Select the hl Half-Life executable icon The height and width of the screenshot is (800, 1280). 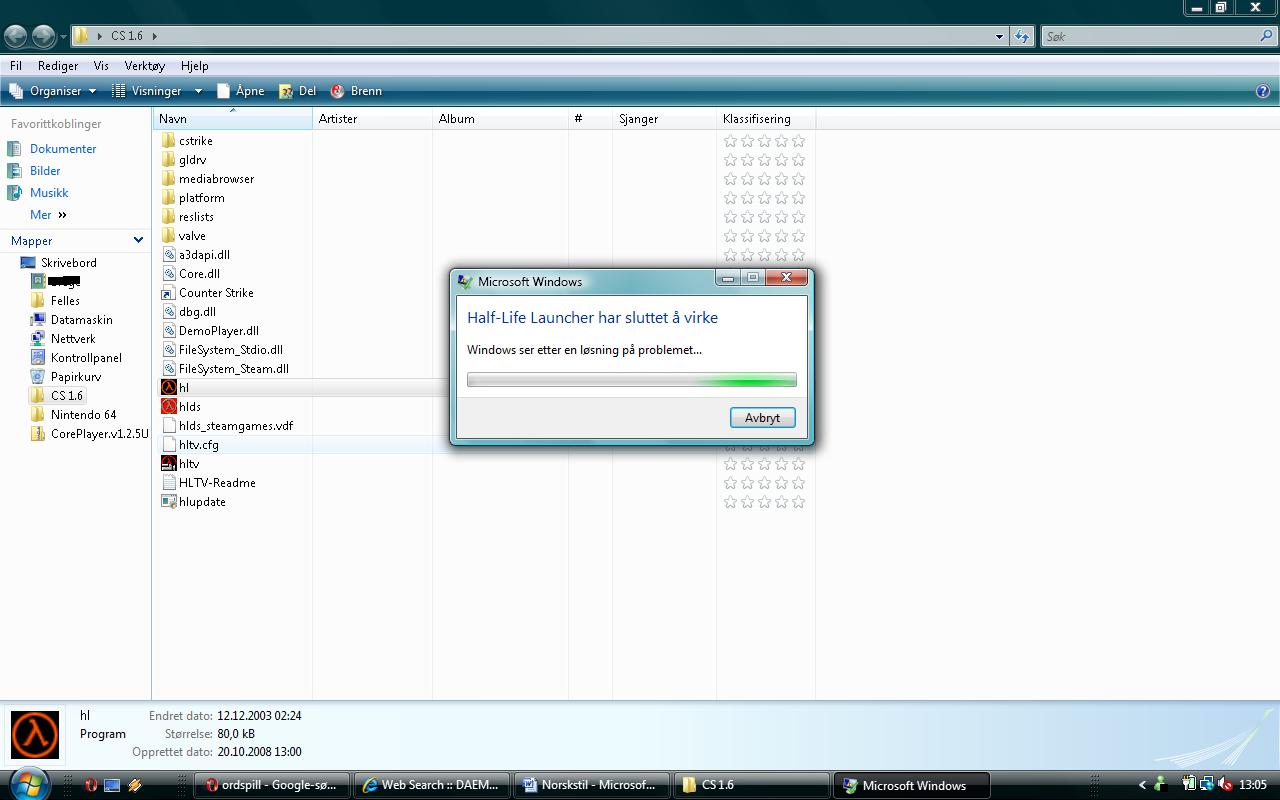pyautogui.click(x=169, y=388)
